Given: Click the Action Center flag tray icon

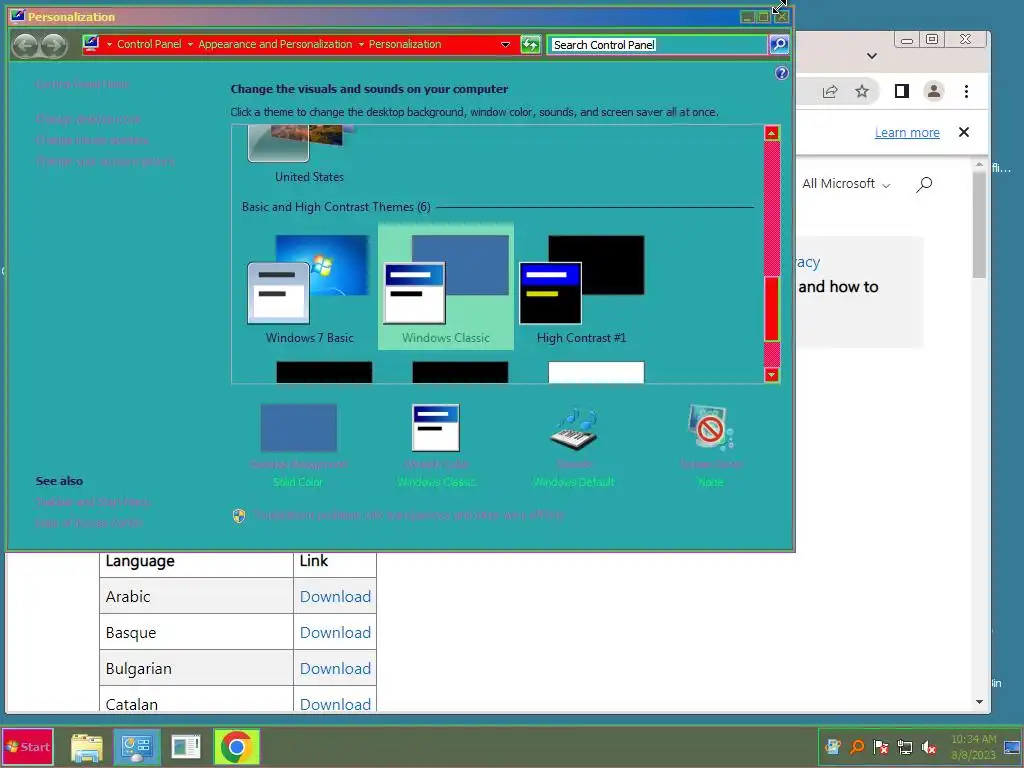Looking at the screenshot, I should tap(880, 747).
